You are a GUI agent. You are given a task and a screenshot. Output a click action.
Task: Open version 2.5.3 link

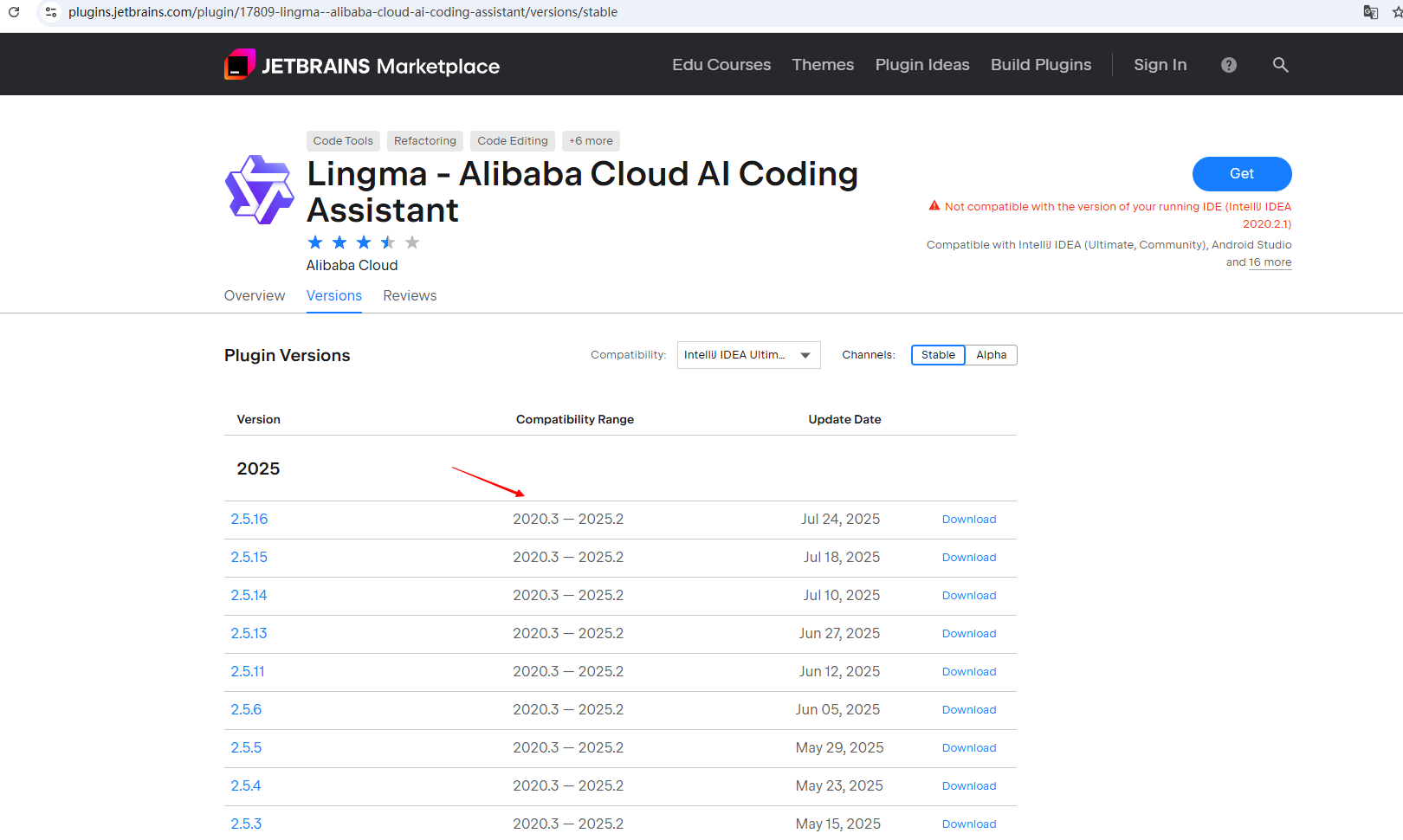click(246, 824)
